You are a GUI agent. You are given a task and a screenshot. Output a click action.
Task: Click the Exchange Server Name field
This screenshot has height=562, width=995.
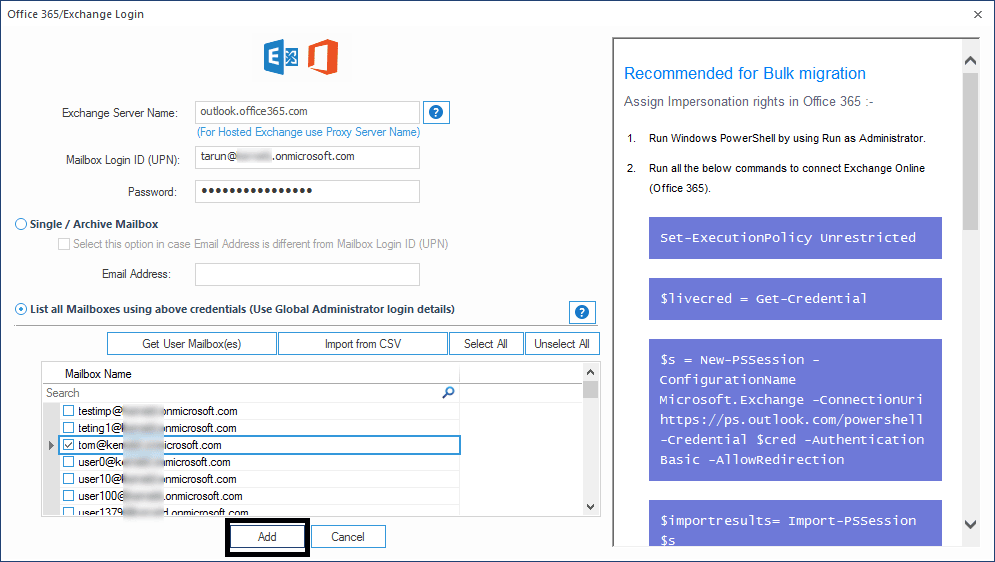click(x=307, y=112)
